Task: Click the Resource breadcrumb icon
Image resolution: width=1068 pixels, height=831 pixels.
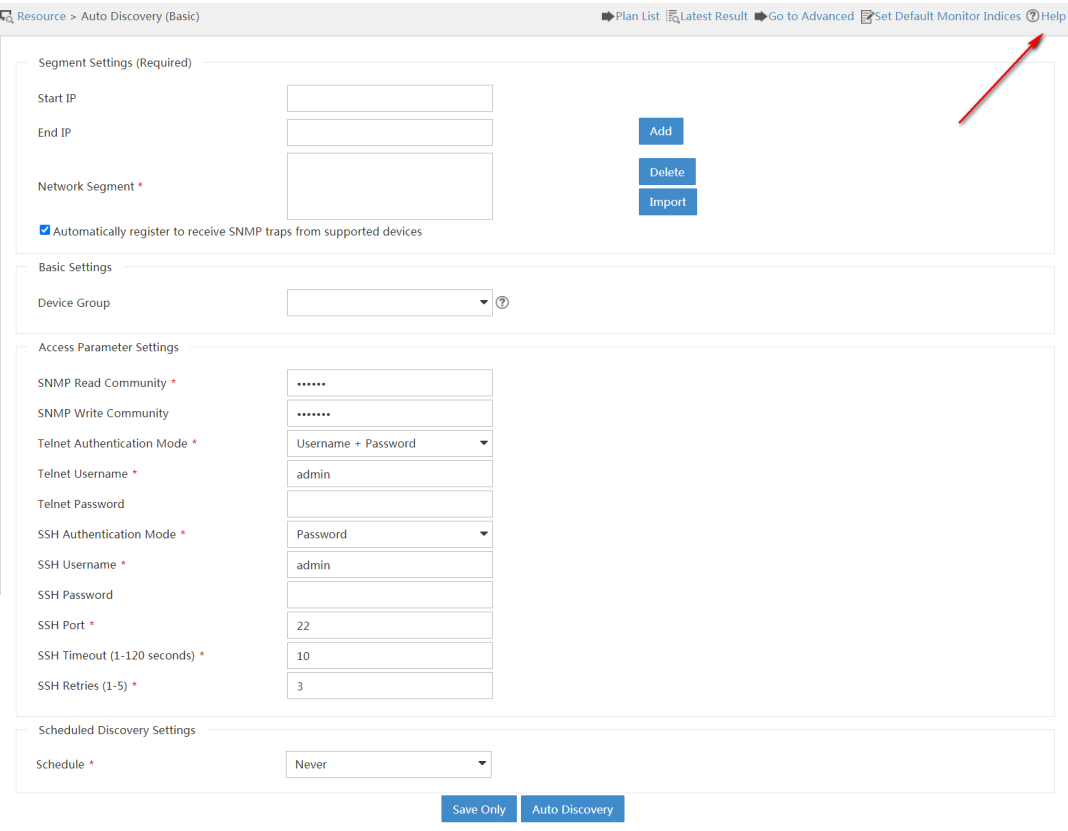Action: point(7,17)
